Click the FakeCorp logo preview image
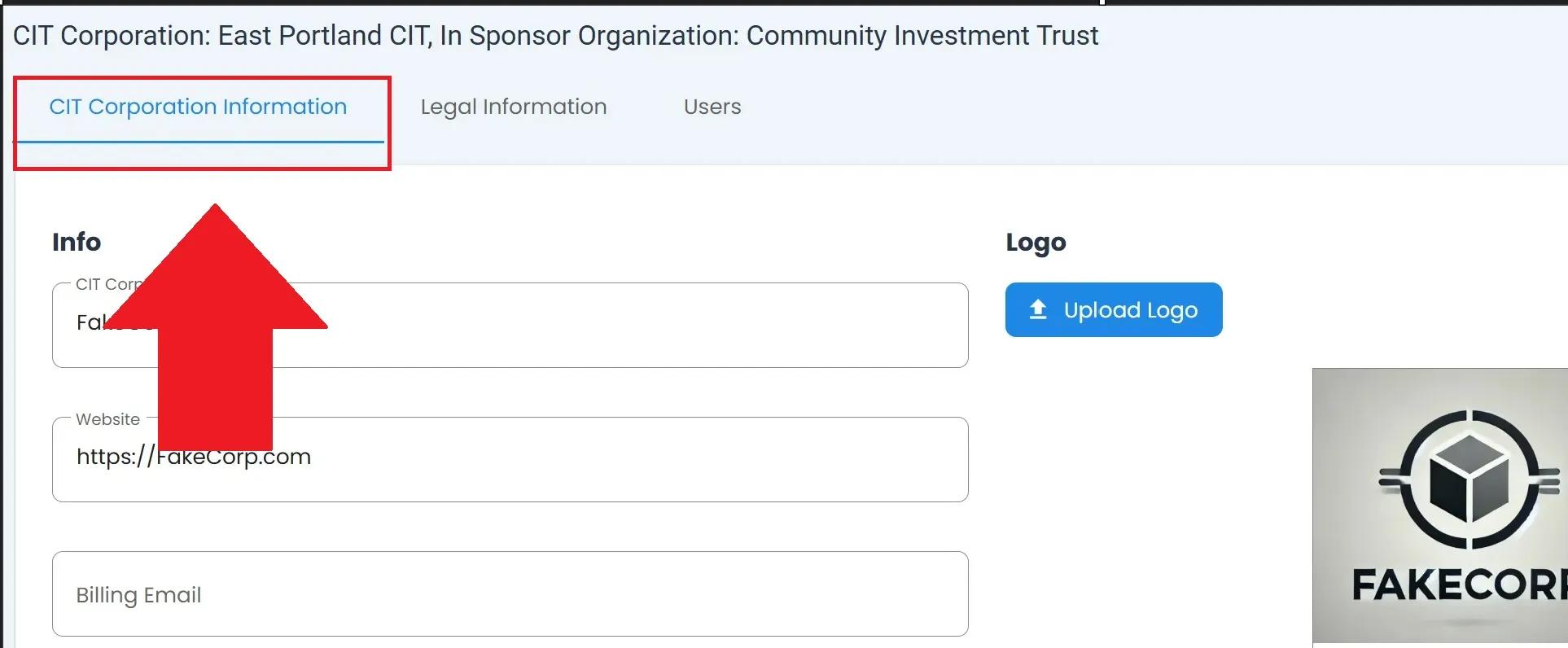Screen dimensions: 1568x648 click(x=1439, y=506)
